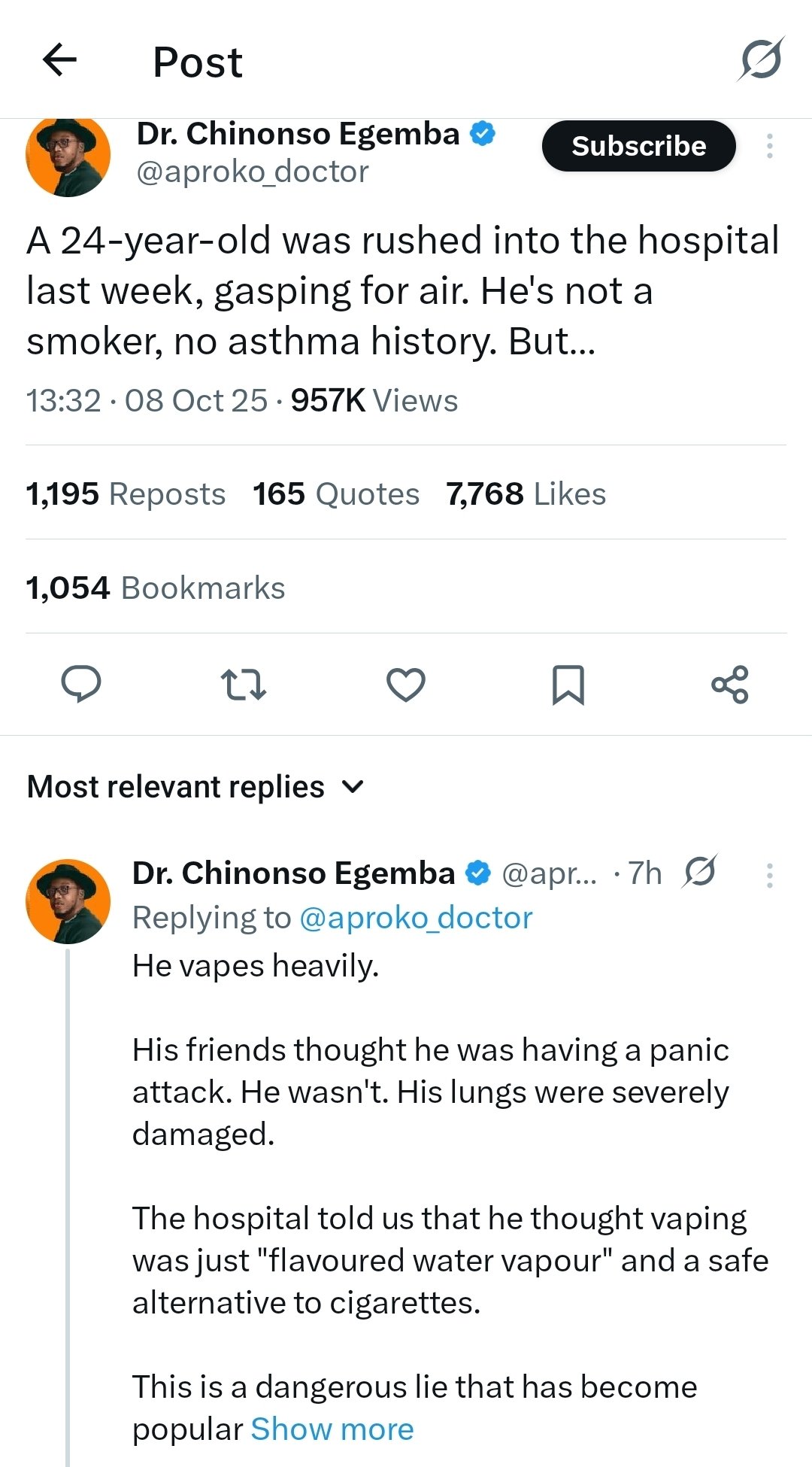
Task: Click the verified badge on the reply author
Action: click(479, 873)
